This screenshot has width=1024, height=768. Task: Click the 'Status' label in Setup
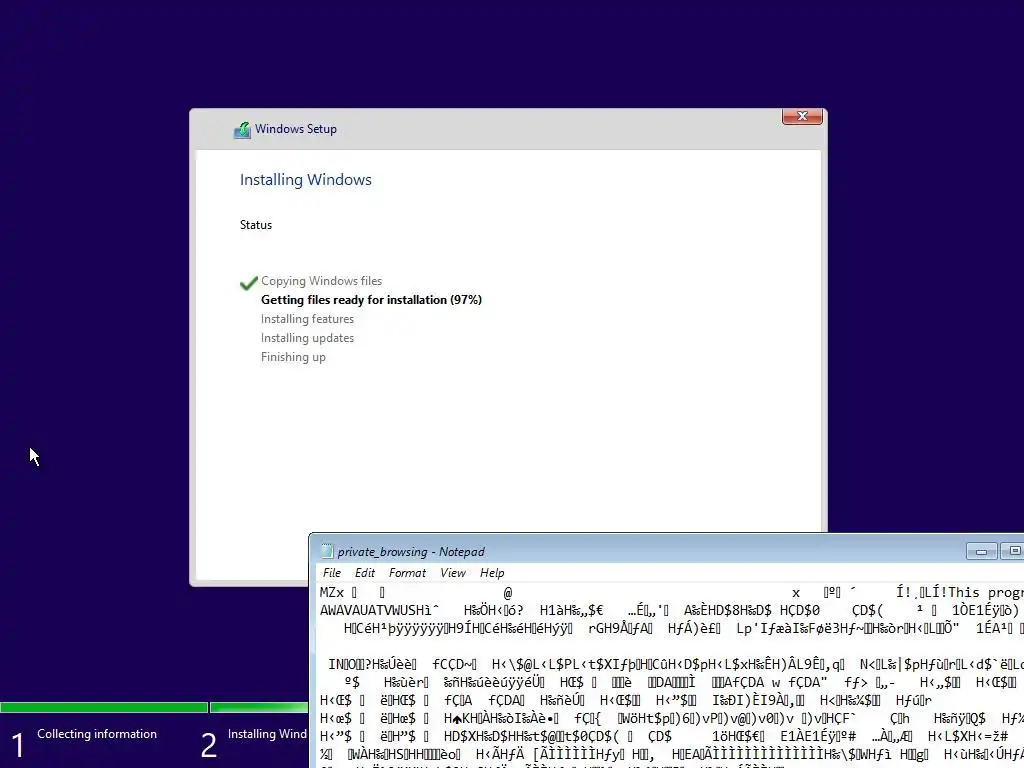coord(255,225)
